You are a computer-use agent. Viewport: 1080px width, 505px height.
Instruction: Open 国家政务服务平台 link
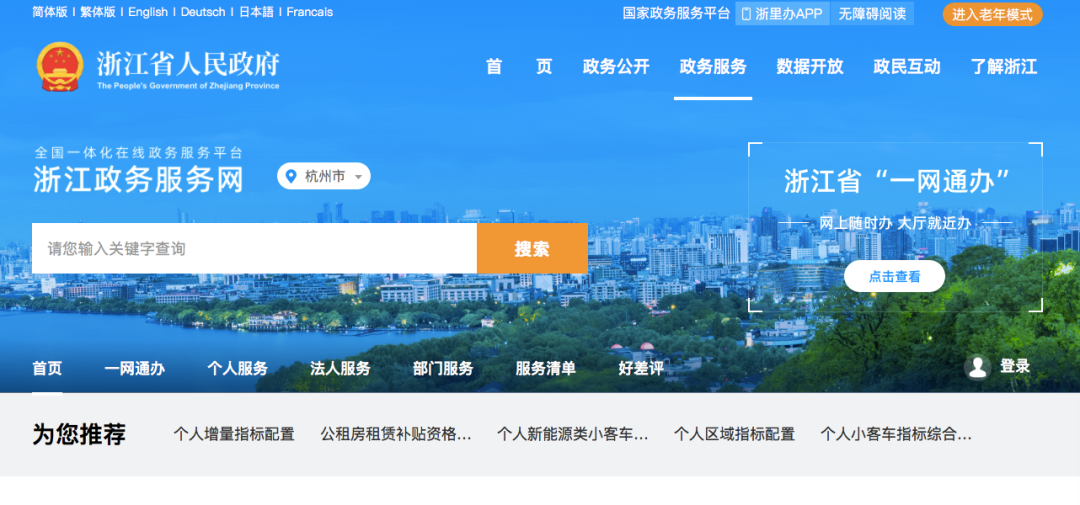676,14
